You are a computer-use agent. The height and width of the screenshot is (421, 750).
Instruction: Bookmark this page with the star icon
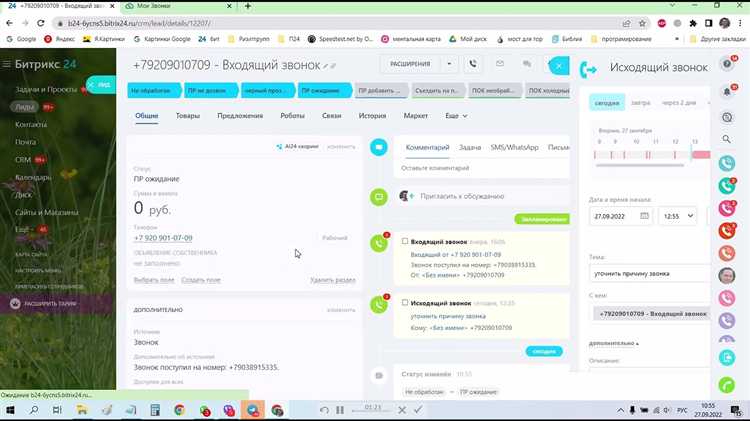[642, 23]
